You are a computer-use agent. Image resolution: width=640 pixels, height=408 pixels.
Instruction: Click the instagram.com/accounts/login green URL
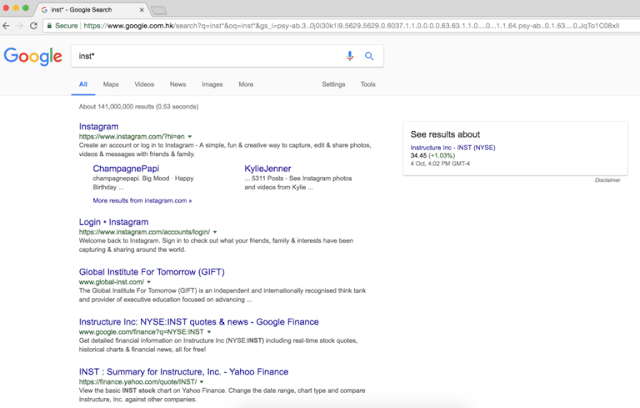coord(144,232)
